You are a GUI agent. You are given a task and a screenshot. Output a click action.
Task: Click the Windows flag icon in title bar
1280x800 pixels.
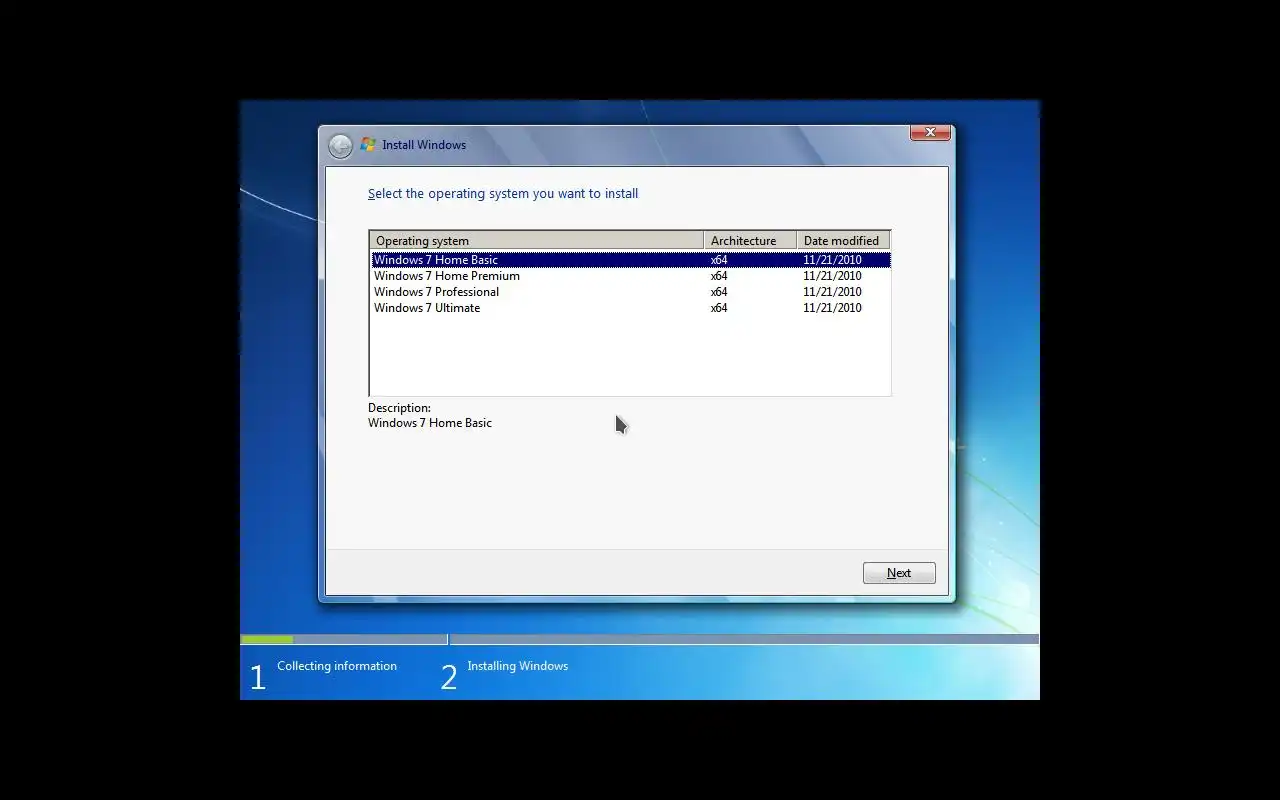[368, 145]
